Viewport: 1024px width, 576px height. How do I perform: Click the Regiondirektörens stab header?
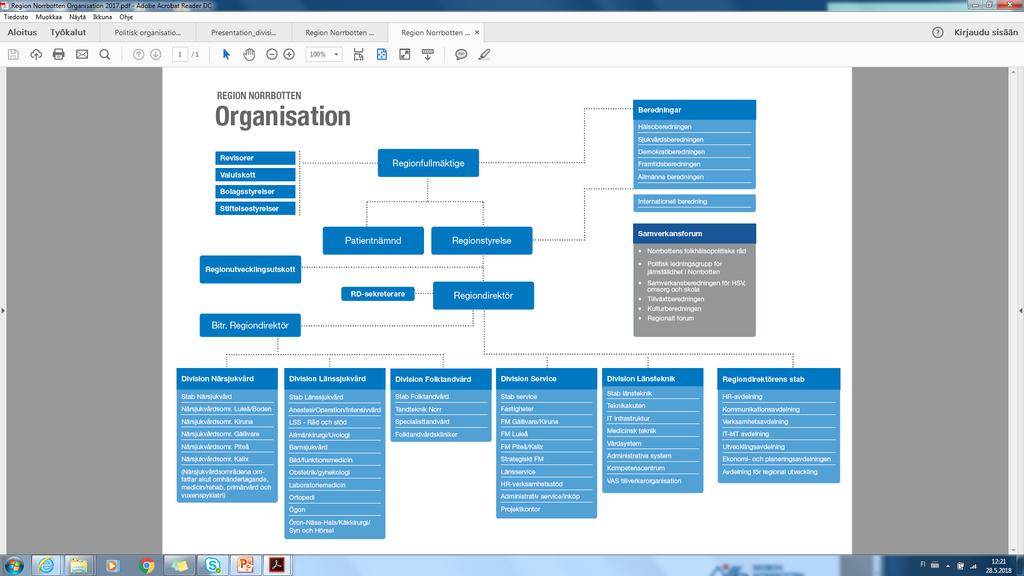tap(778, 379)
